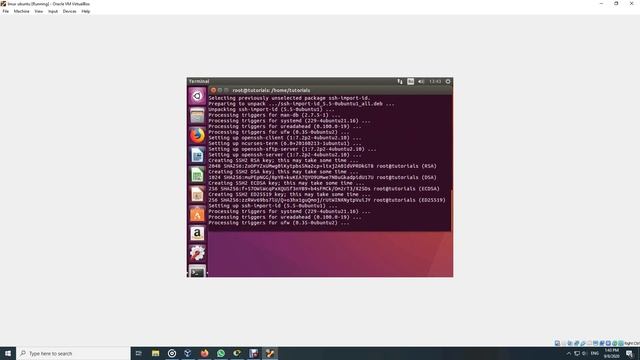640x360 pixels.
Task: Open WhatsApp from the Windows taskbar
Action: pos(221,353)
